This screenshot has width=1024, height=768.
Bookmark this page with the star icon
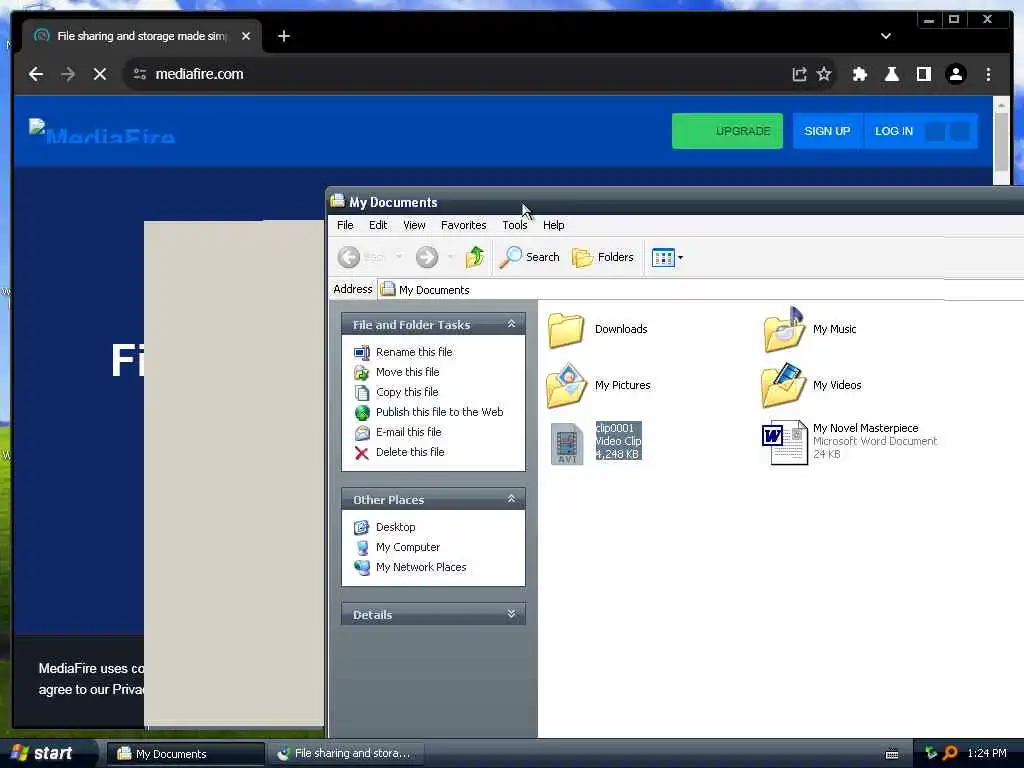tap(824, 74)
